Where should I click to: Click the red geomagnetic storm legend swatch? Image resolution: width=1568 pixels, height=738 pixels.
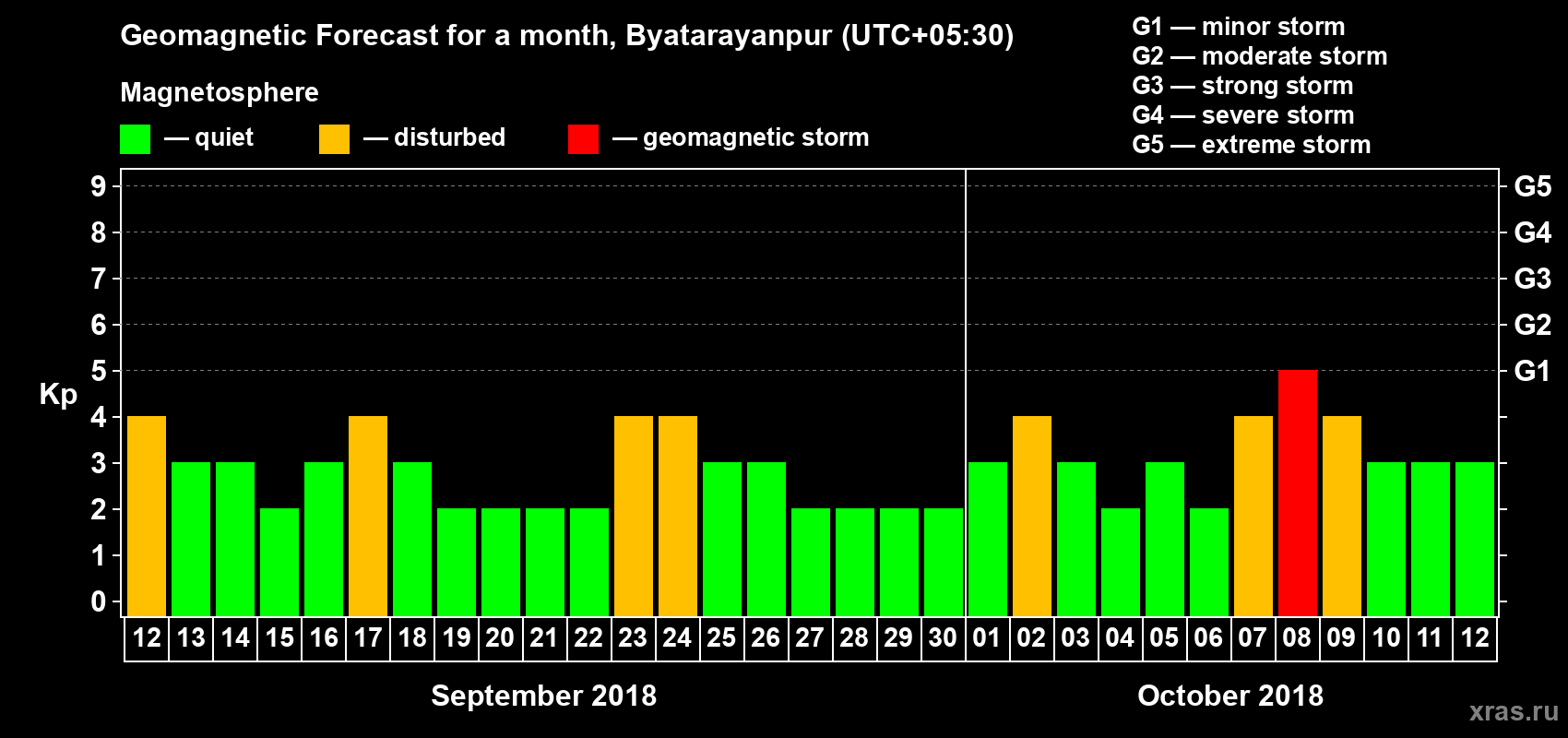(x=583, y=139)
